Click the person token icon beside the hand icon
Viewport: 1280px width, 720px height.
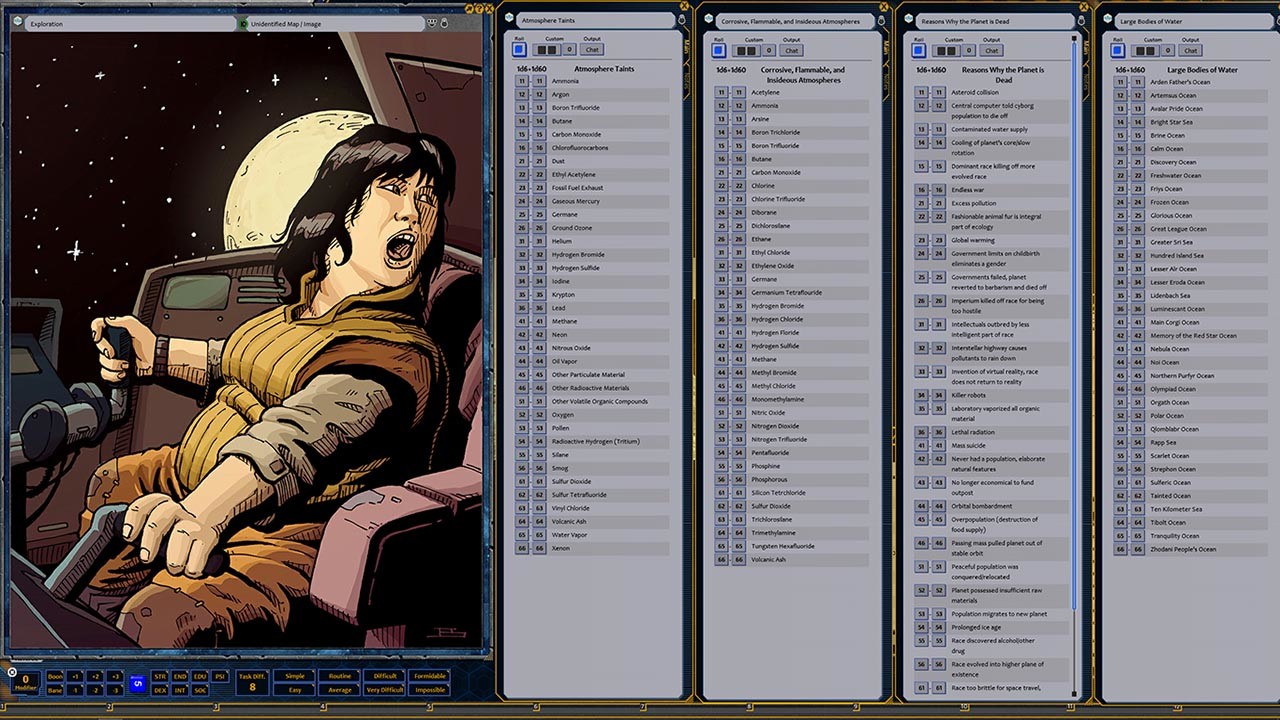[x=444, y=23]
